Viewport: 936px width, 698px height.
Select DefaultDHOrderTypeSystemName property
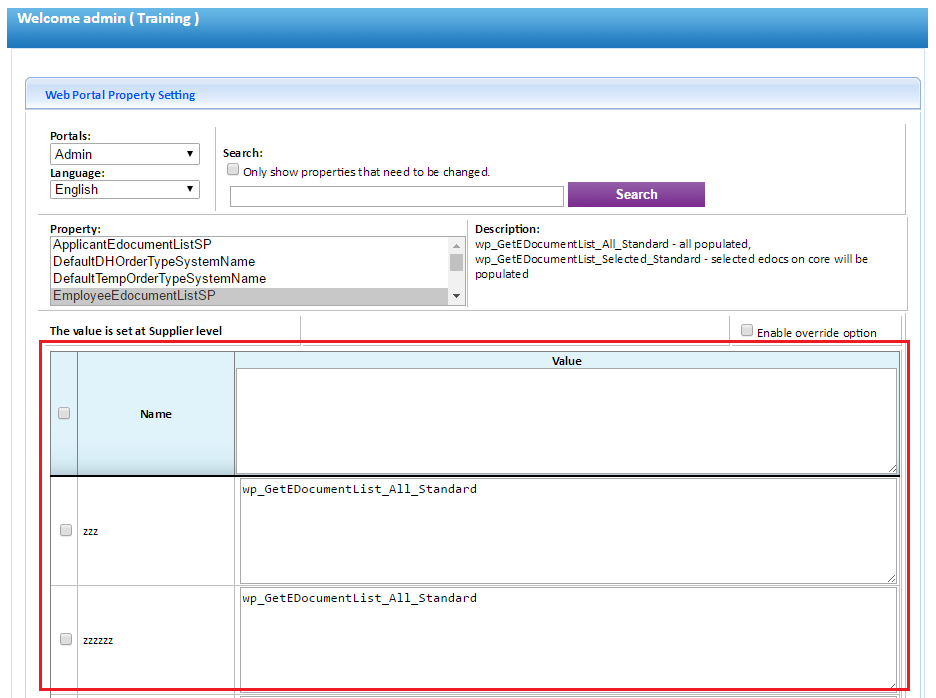pyautogui.click(x=250, y=262)
